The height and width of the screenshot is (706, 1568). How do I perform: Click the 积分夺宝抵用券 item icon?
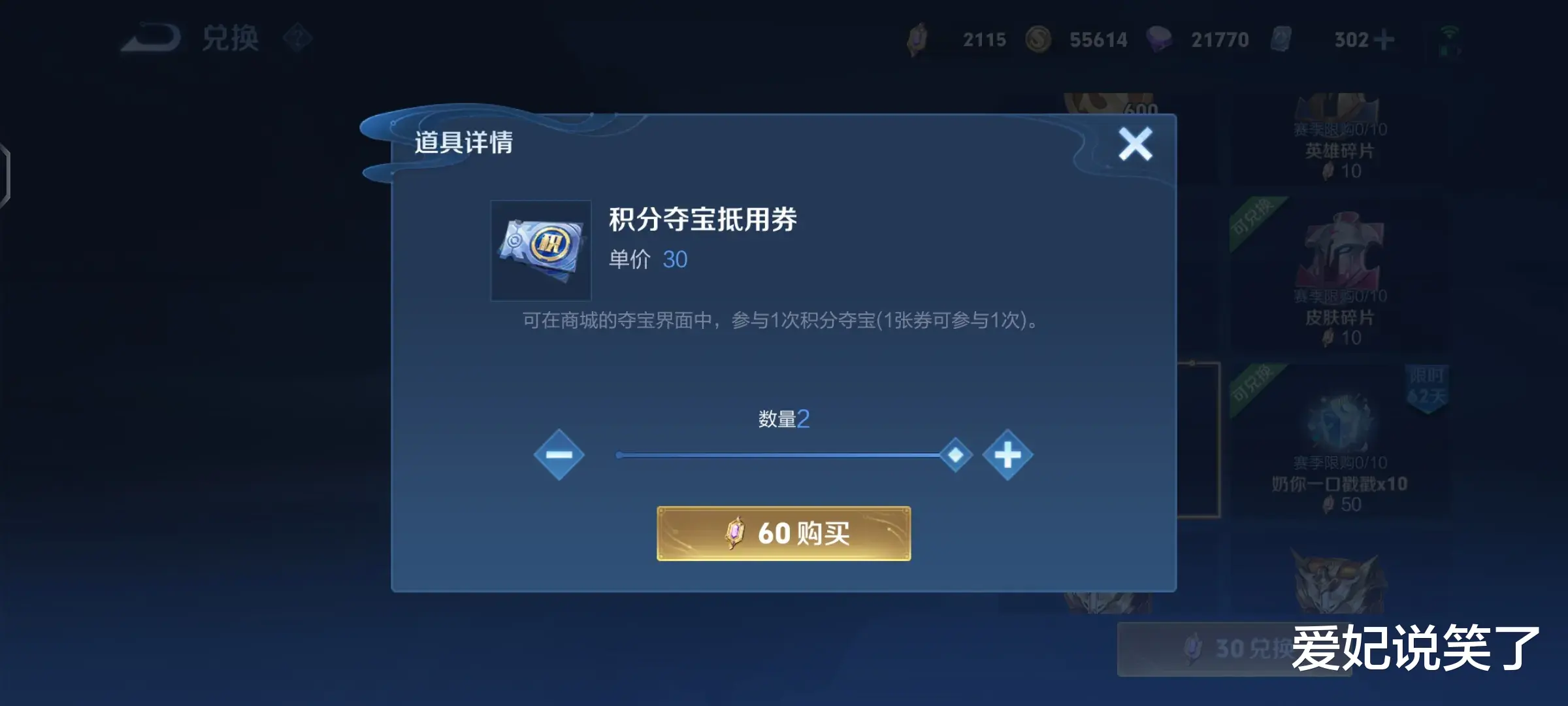tap(541, 250)
